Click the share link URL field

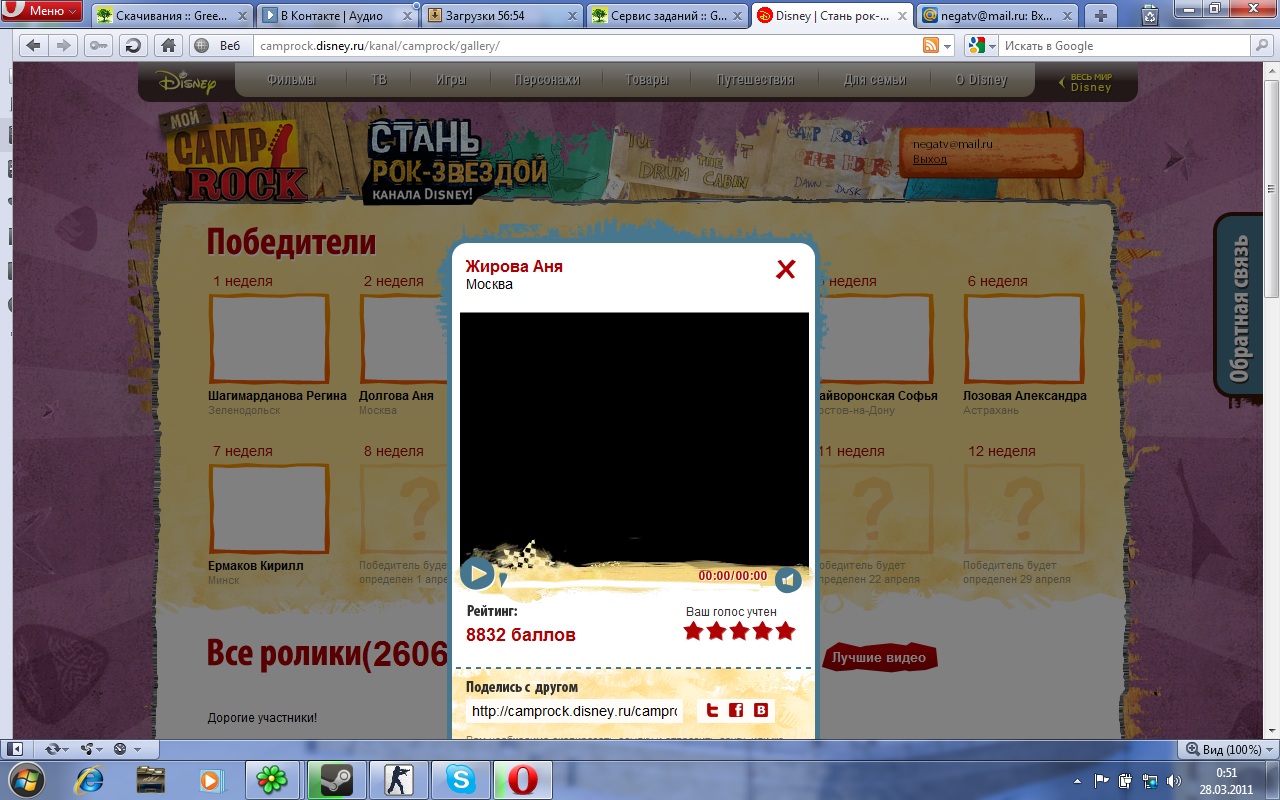point(575,711)
